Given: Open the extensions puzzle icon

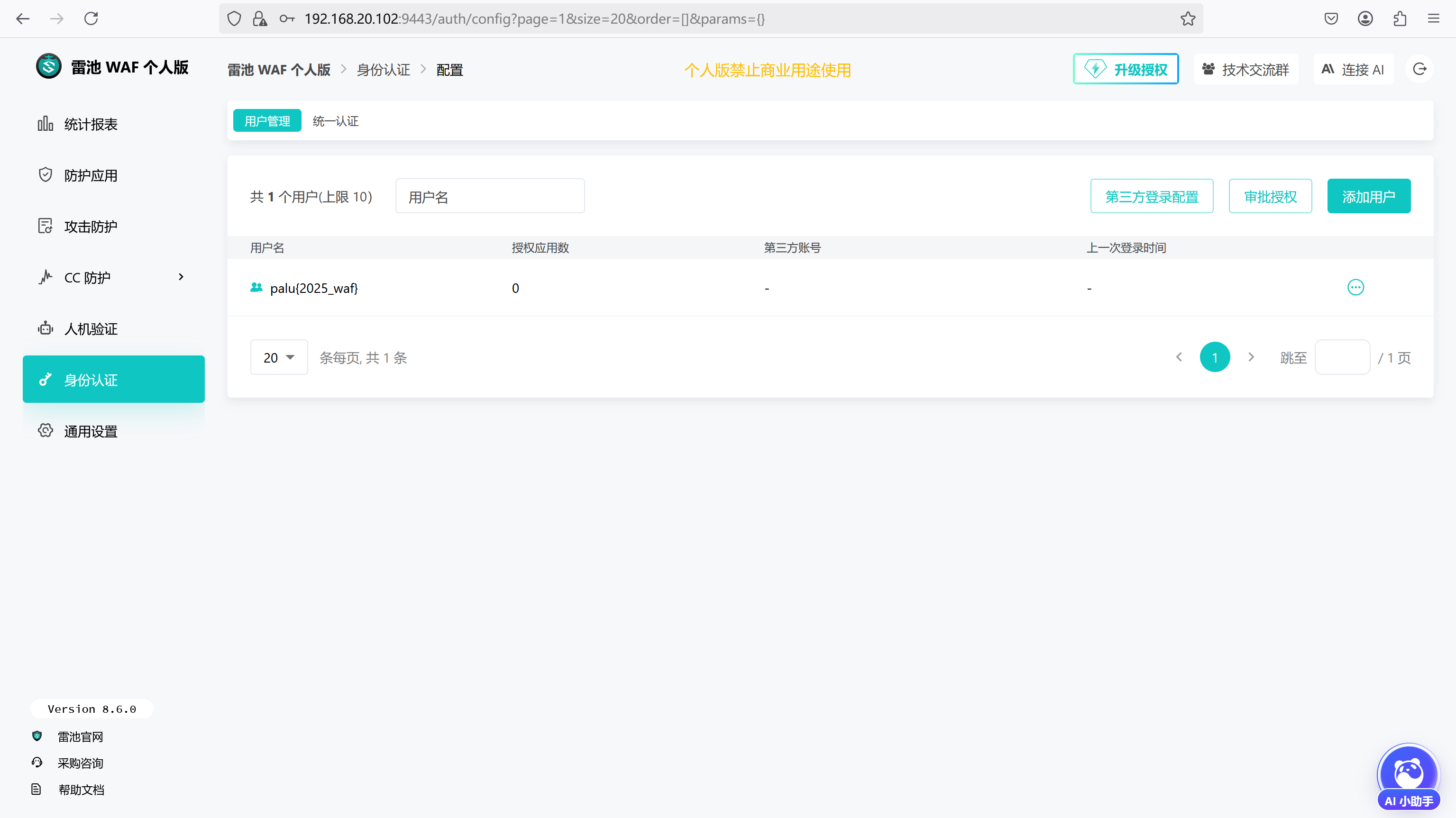Looking at the screenshot, I should pos(1400,18).
